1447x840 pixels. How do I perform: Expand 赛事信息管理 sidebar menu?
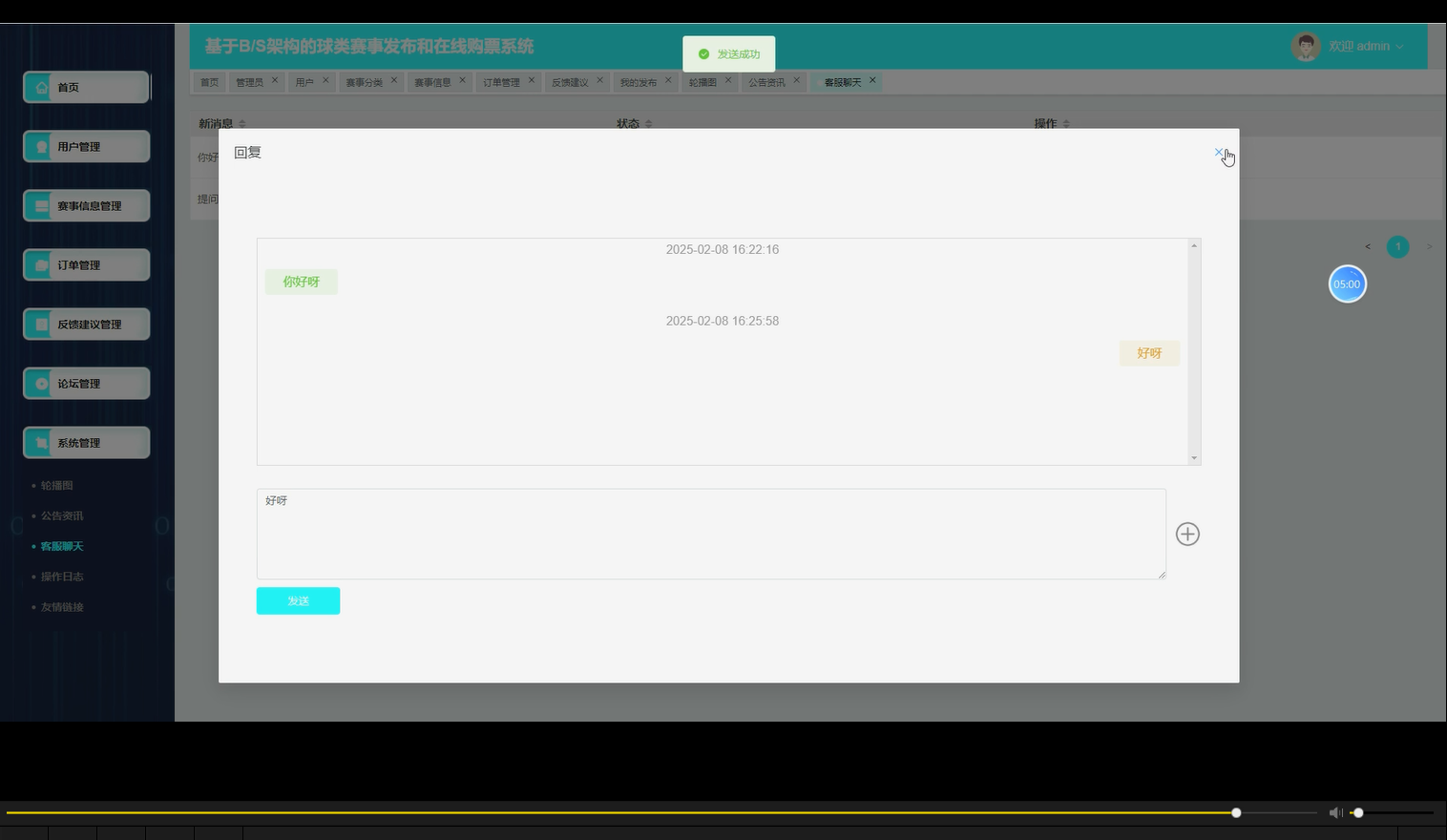coord(86,205)
